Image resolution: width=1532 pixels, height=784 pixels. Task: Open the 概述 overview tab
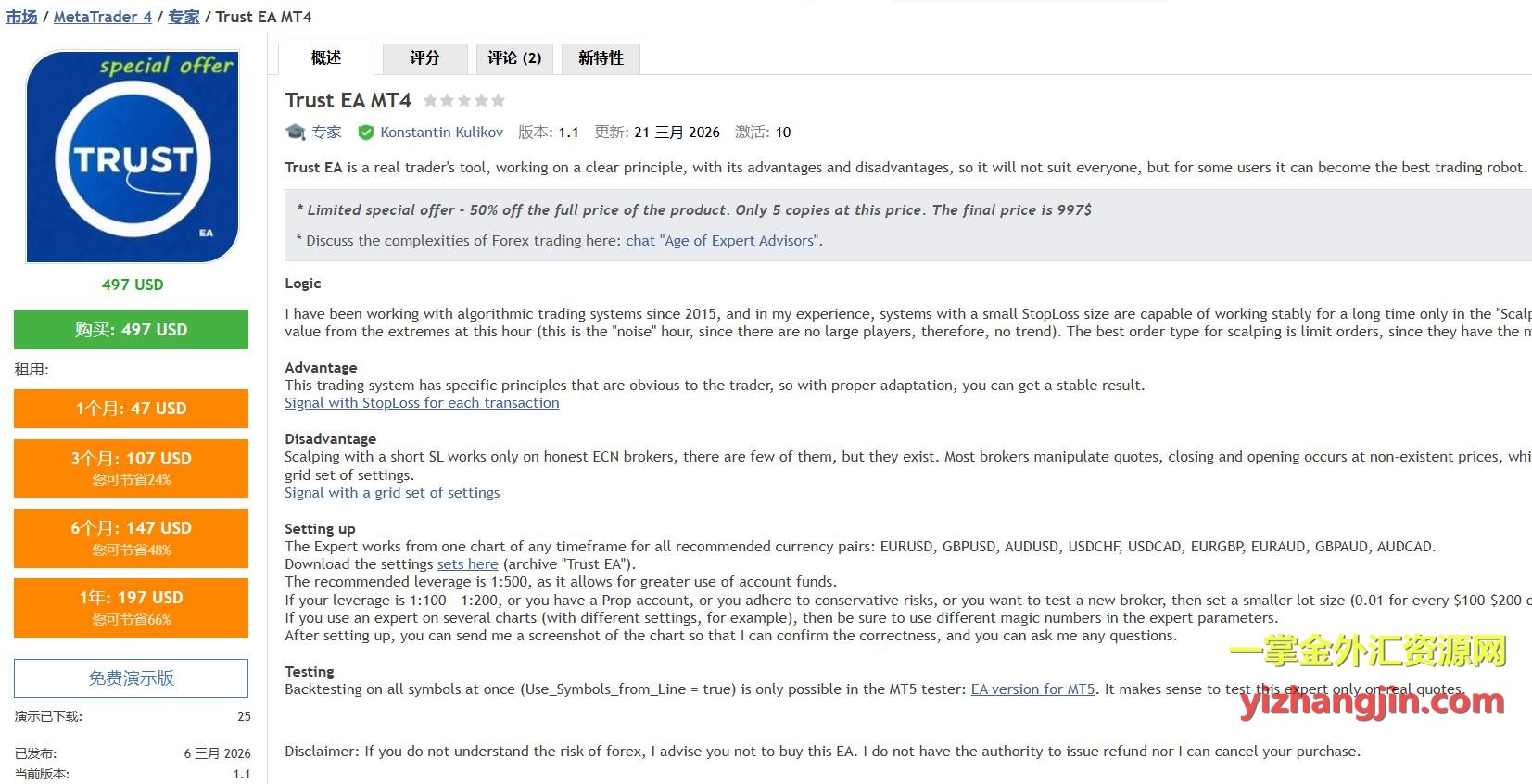pos(326,58)
